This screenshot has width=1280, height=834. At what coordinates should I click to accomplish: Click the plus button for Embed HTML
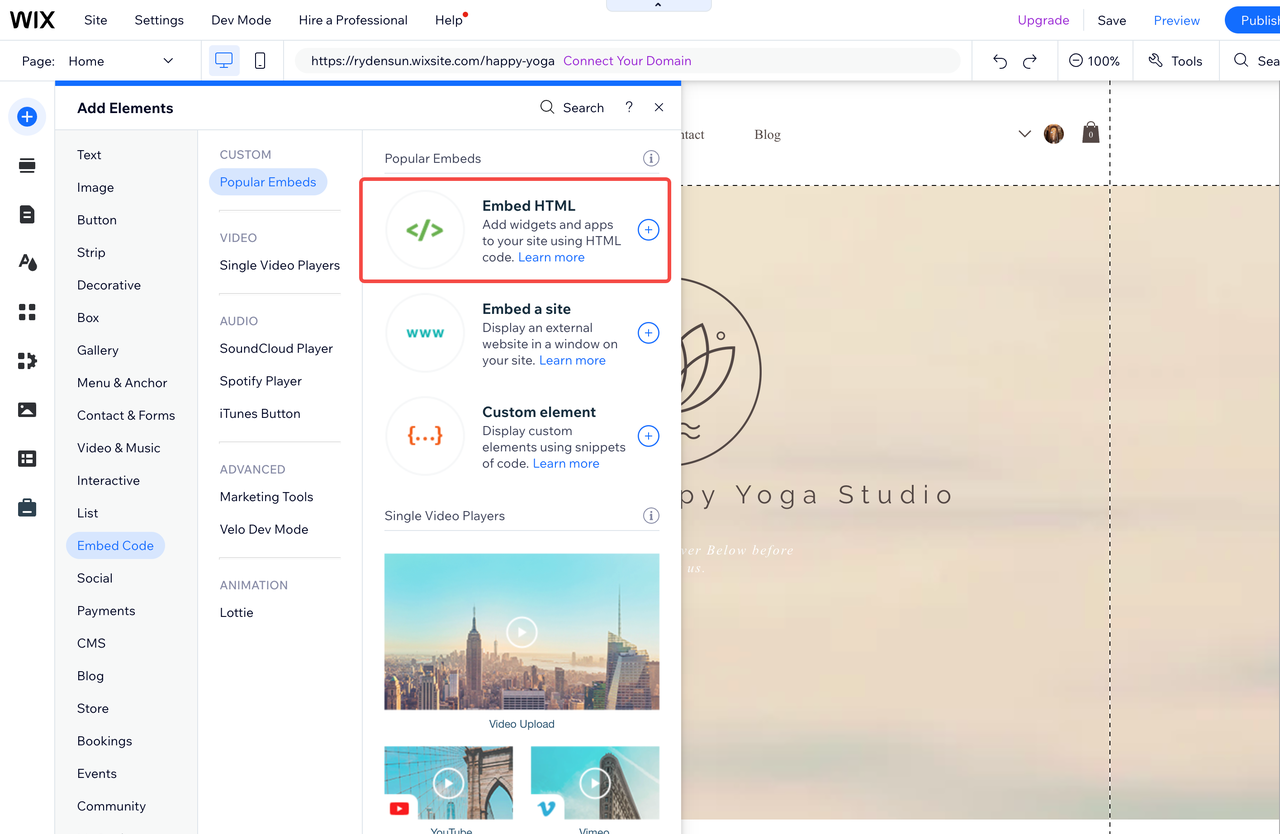coord(648,230)
